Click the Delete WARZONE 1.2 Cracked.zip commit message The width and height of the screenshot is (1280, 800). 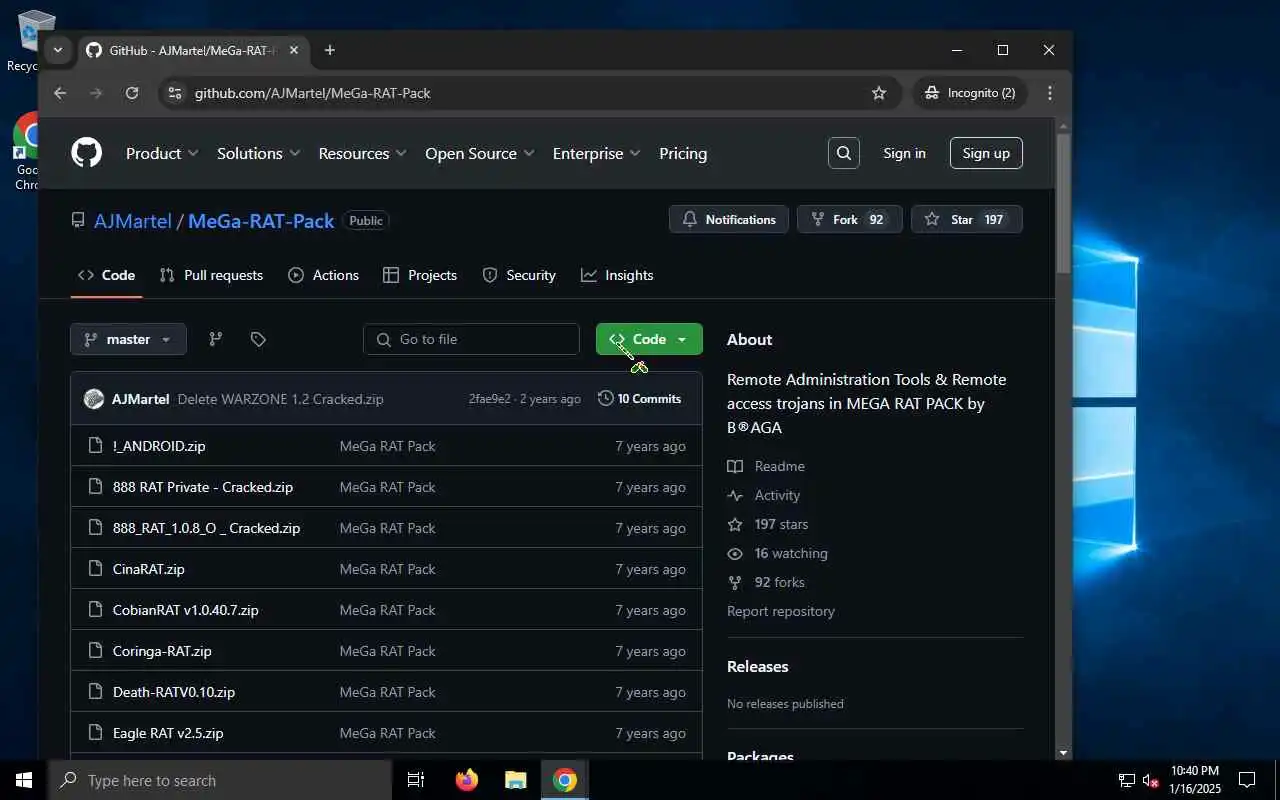click(x=281, y=399)
